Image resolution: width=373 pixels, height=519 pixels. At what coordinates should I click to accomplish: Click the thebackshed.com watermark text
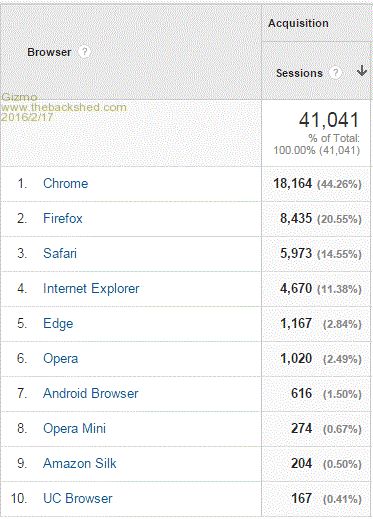pos(64,107)
